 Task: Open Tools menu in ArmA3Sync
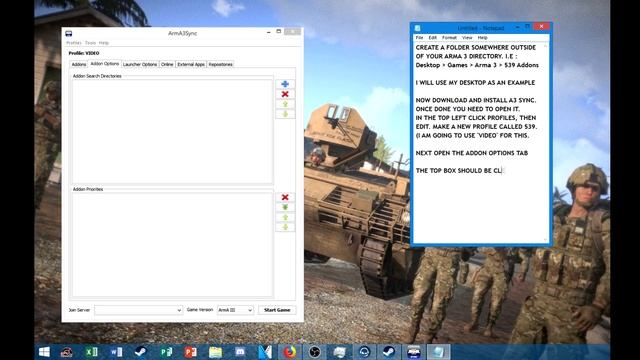pyautogui.click(x=91, y=43)
